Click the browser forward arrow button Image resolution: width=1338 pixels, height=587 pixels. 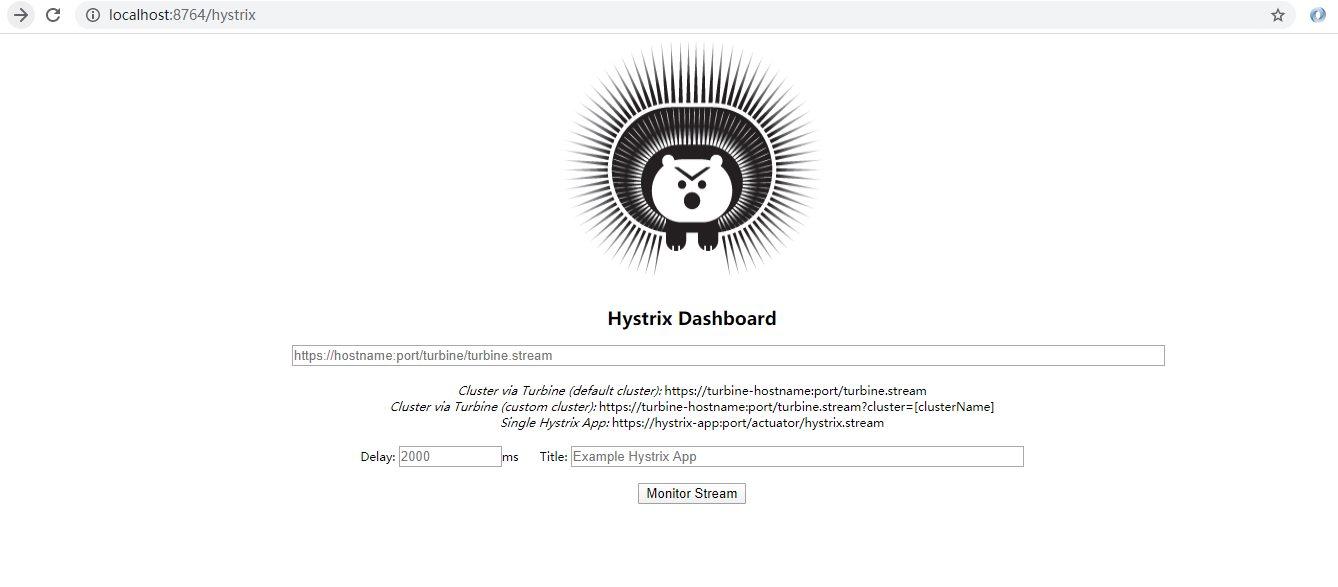(x=21, y=15)
